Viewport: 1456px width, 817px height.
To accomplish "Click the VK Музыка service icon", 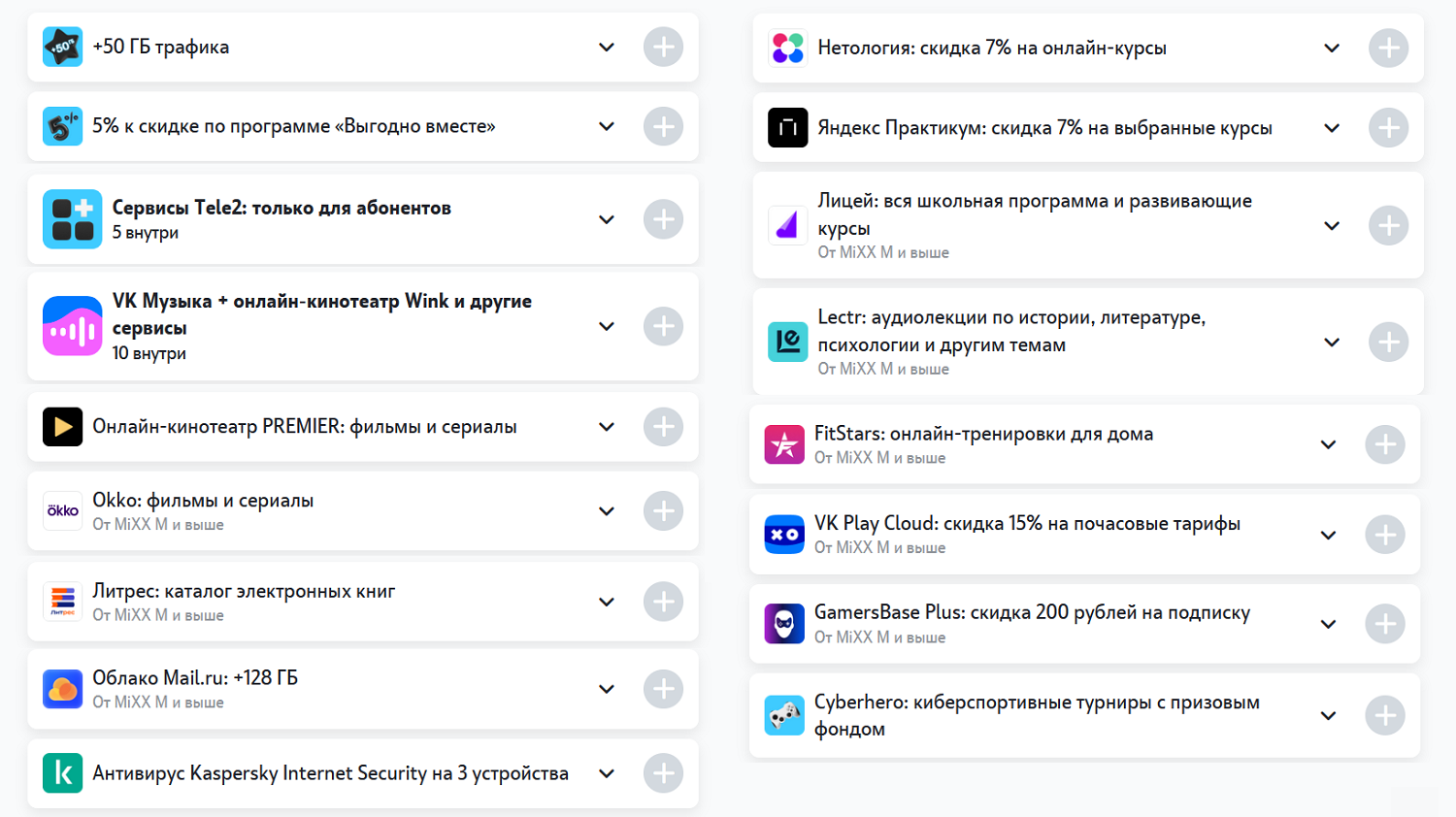I will (72, 326).
